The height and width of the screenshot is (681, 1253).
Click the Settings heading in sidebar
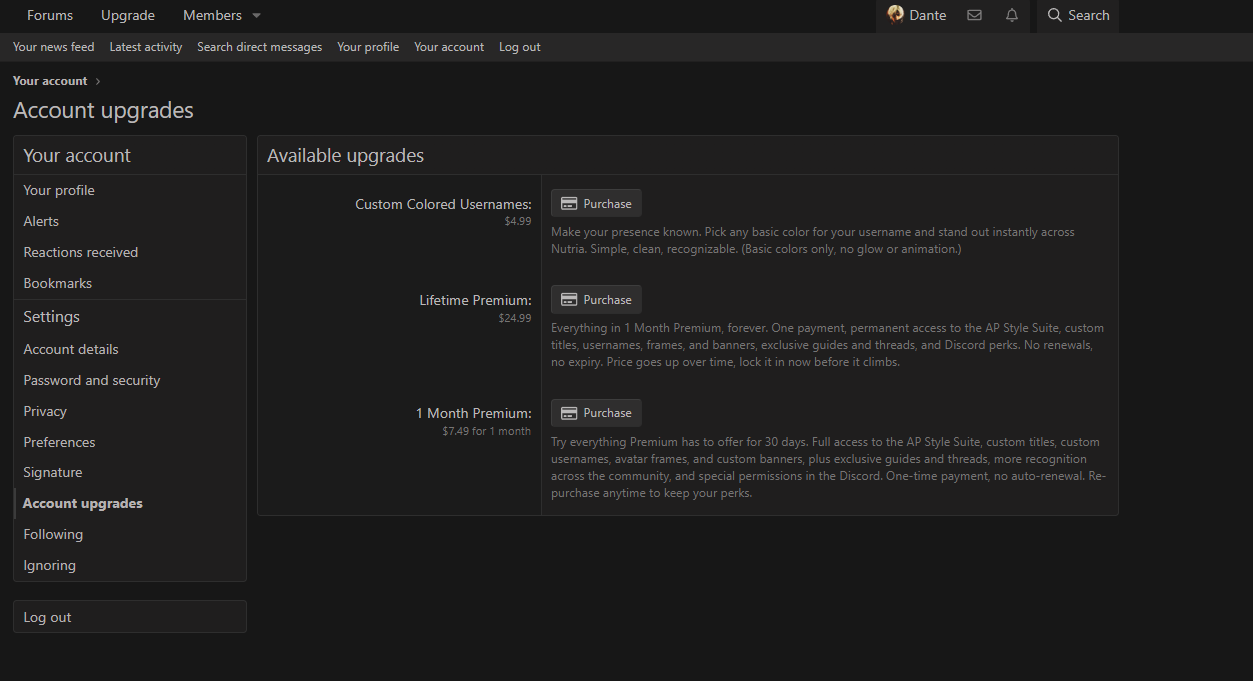52,316
